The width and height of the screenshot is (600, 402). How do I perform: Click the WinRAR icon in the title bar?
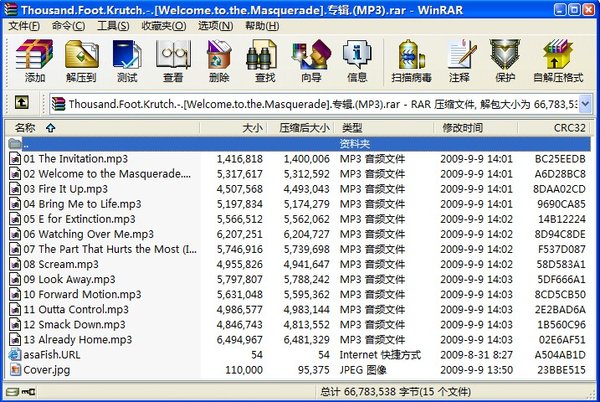tap(11, 9)
